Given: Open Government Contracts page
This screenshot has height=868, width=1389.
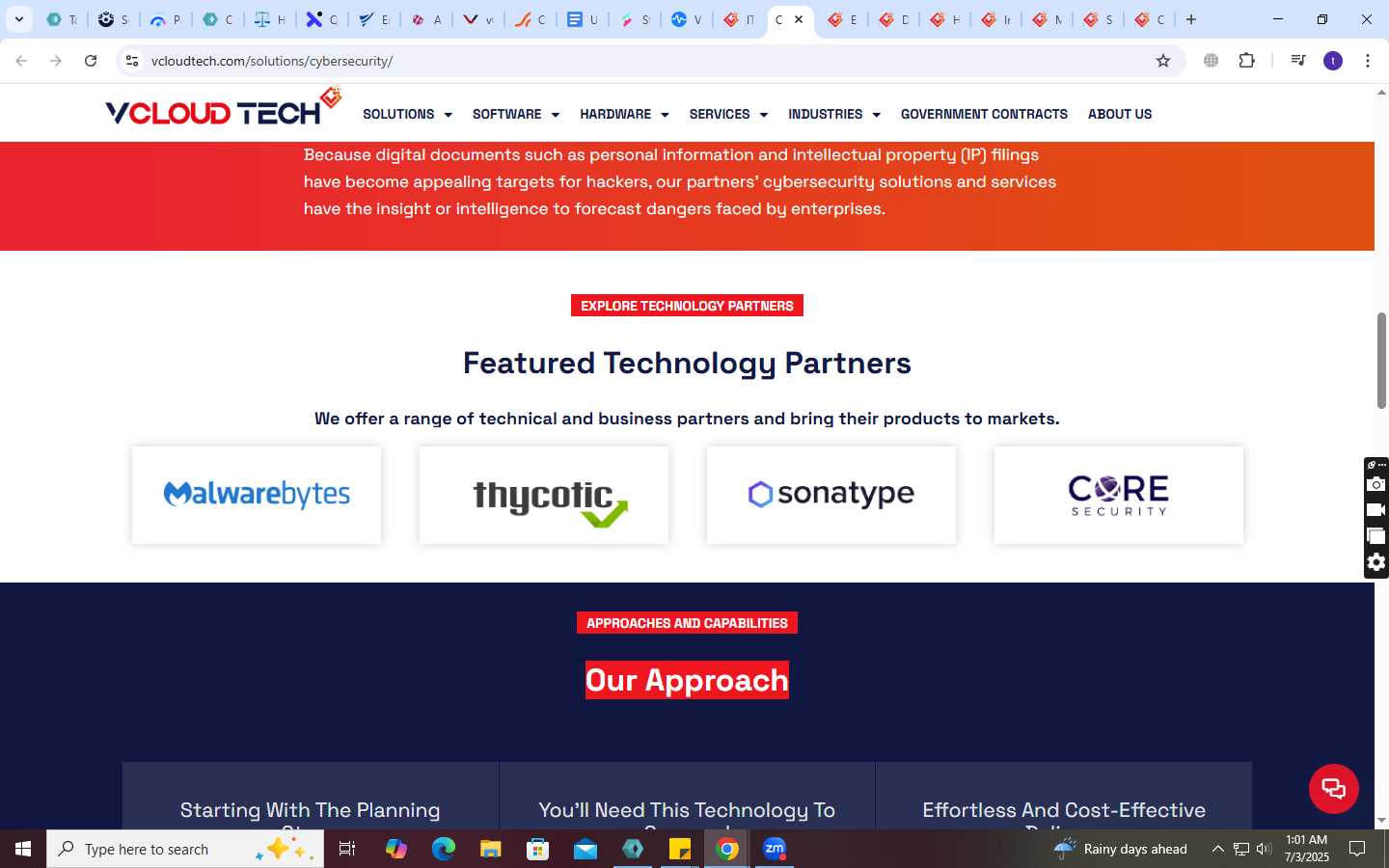Looking at the screenshot, I should (984, 114).
